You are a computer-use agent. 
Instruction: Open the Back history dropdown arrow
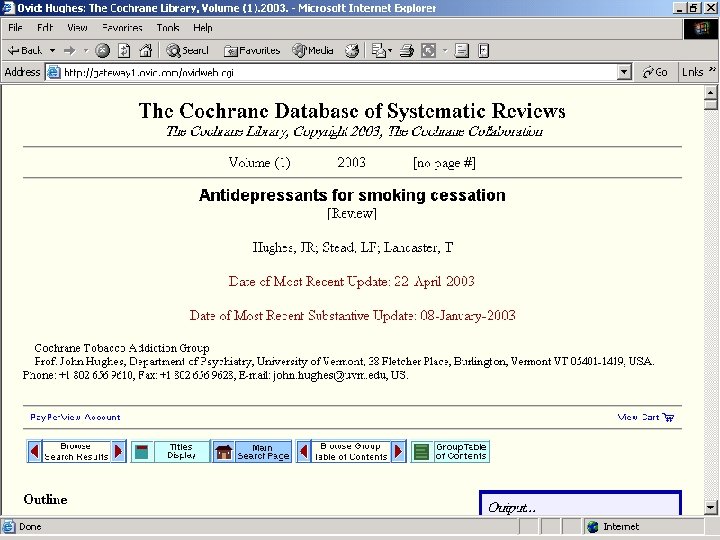(x=52, y=51)
